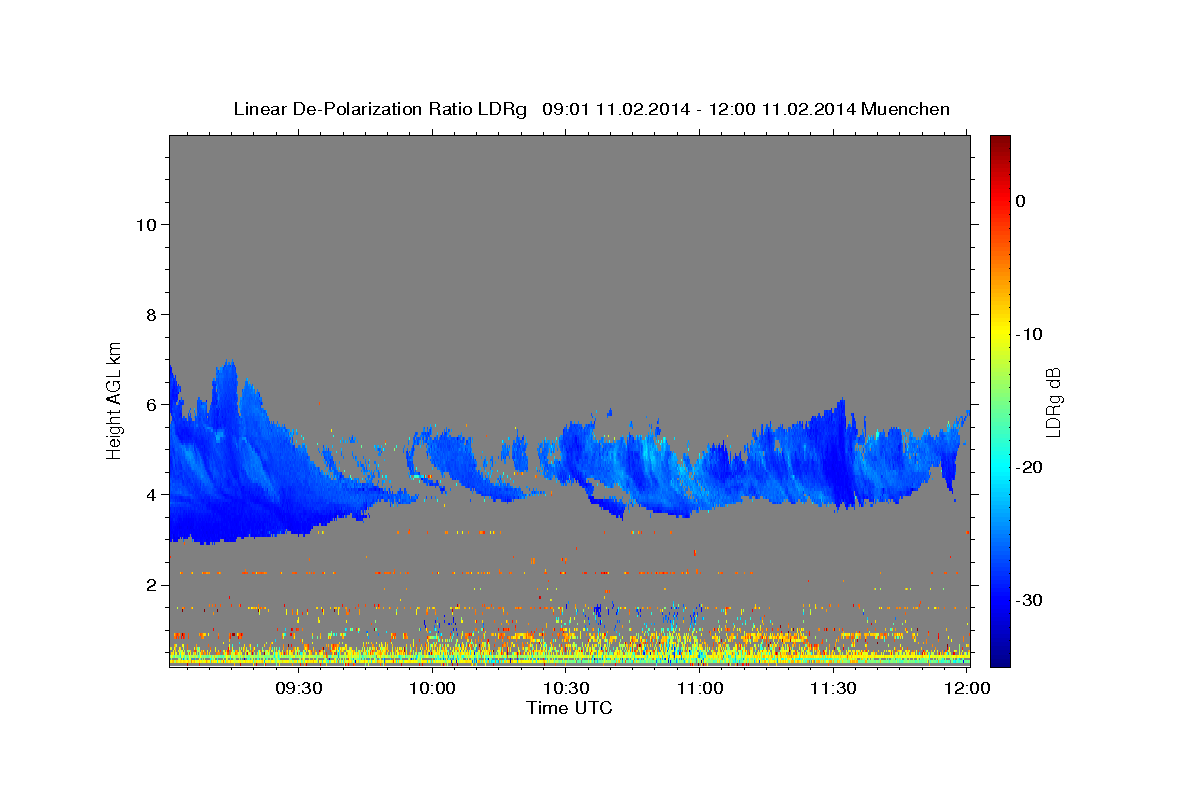Click the "LDRg dB" colorbar label
1200x800 pixels.
pyautogui.click(x=1052, y=401)
